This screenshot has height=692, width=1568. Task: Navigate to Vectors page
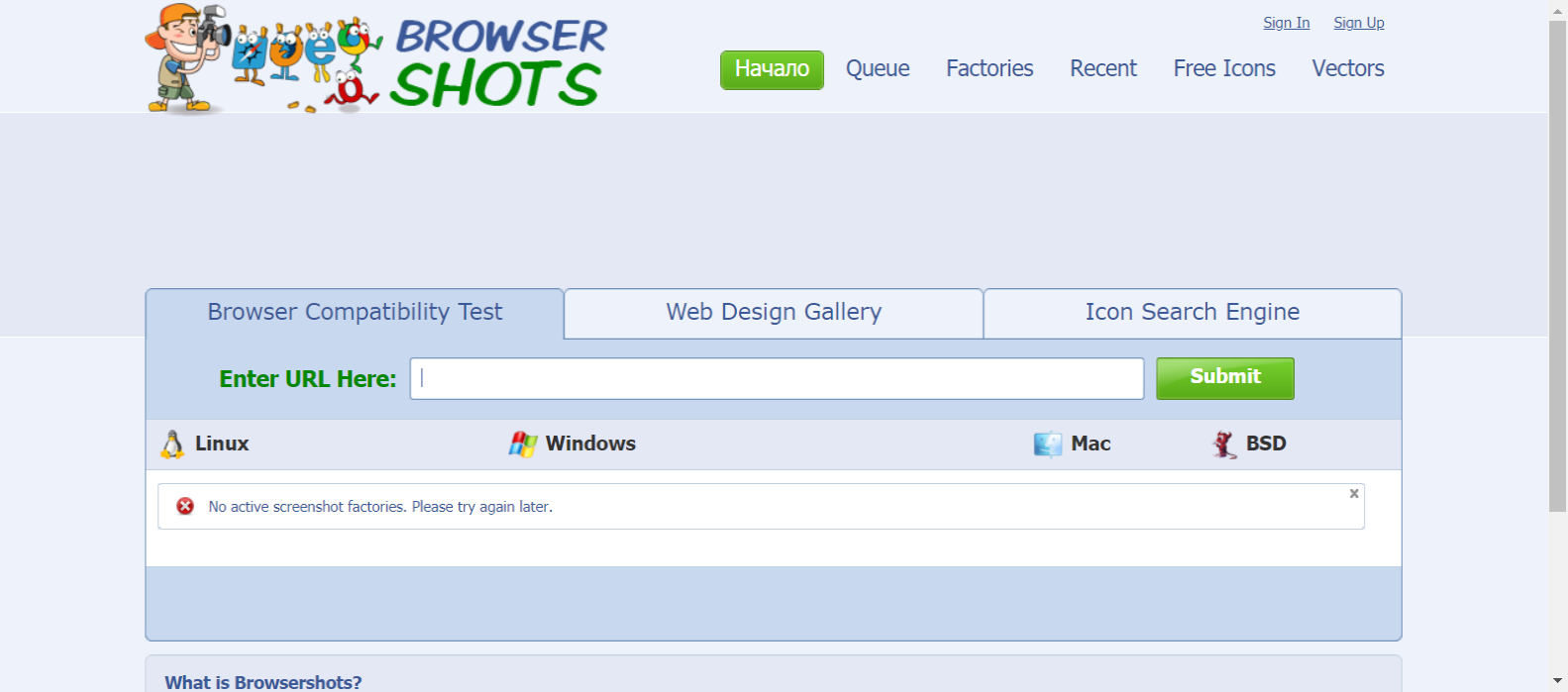point(1348,69)
